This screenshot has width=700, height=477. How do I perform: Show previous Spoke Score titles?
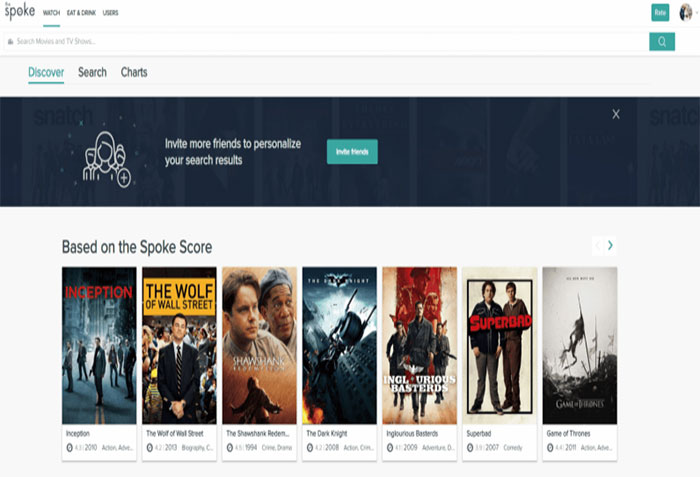click(x=598, y=245)
